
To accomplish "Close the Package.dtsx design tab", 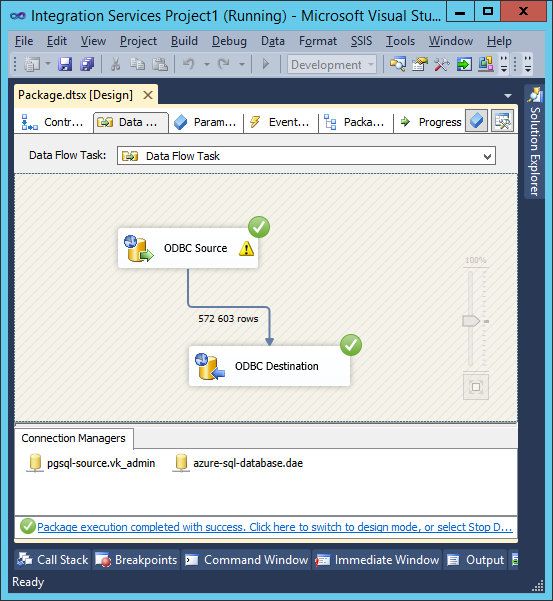I will click(x=148, y=95).
